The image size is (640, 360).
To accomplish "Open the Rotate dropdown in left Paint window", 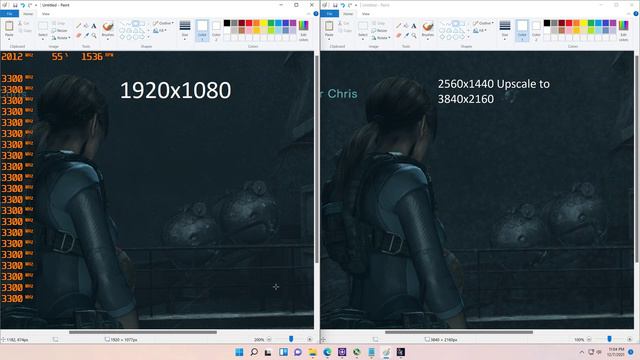I will click(61, 38).
